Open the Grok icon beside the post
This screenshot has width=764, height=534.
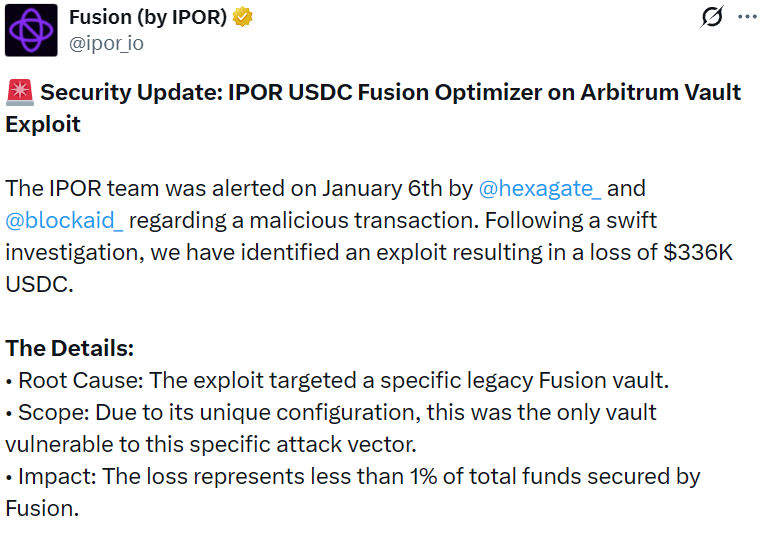click(x=712, y=18)
